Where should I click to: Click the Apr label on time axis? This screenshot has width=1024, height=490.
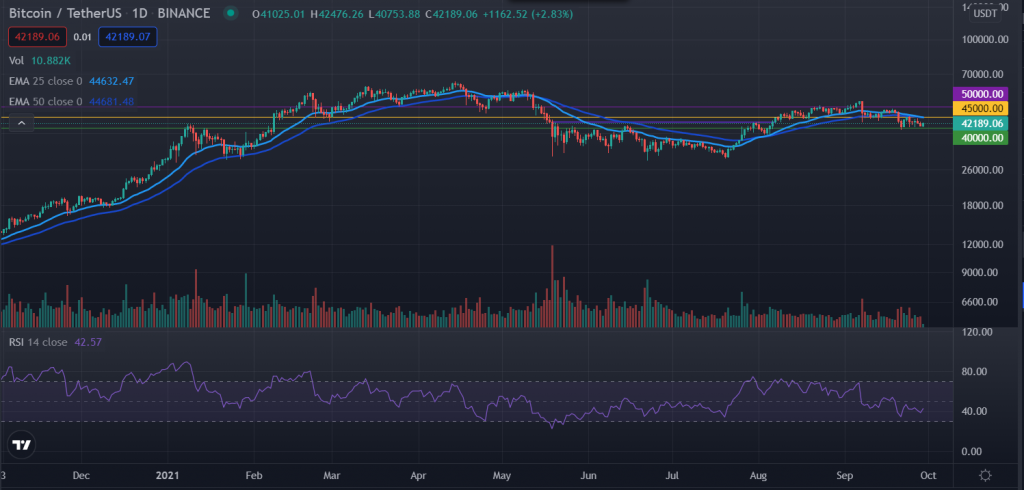[x=421, y=475]
